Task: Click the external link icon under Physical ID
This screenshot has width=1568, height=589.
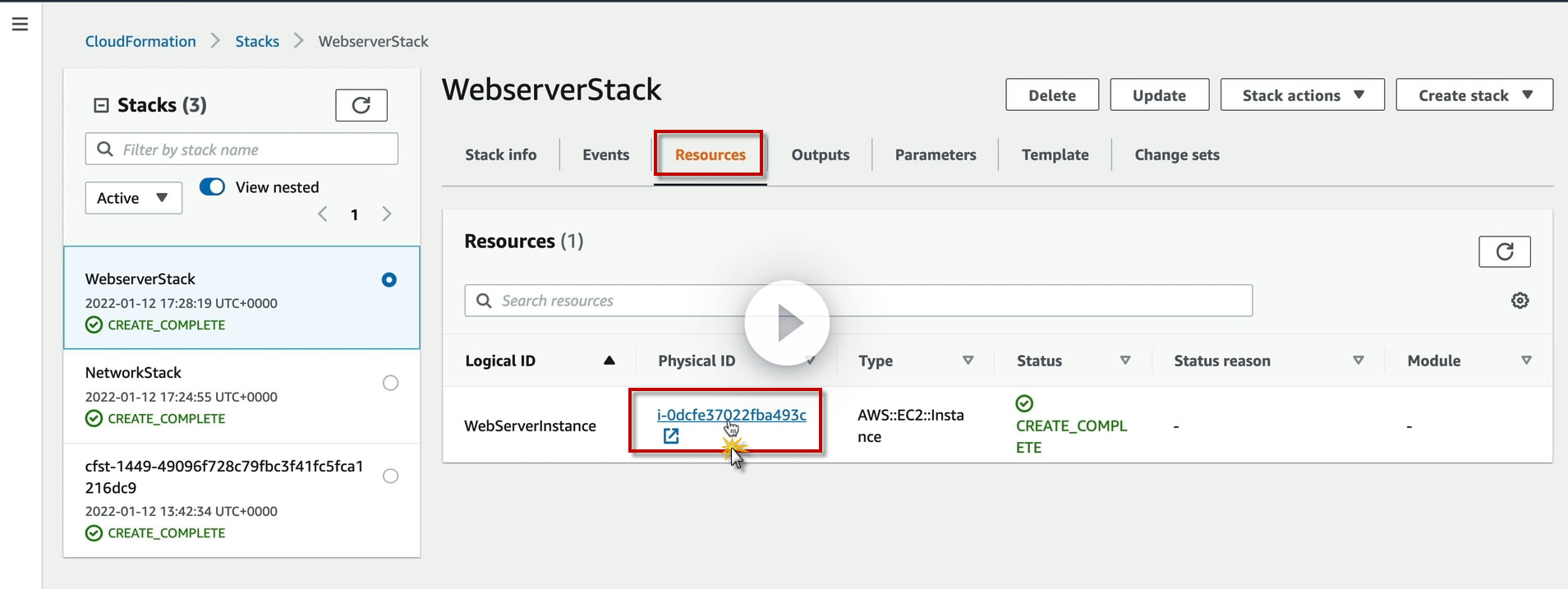Action: tap(671, 436)
